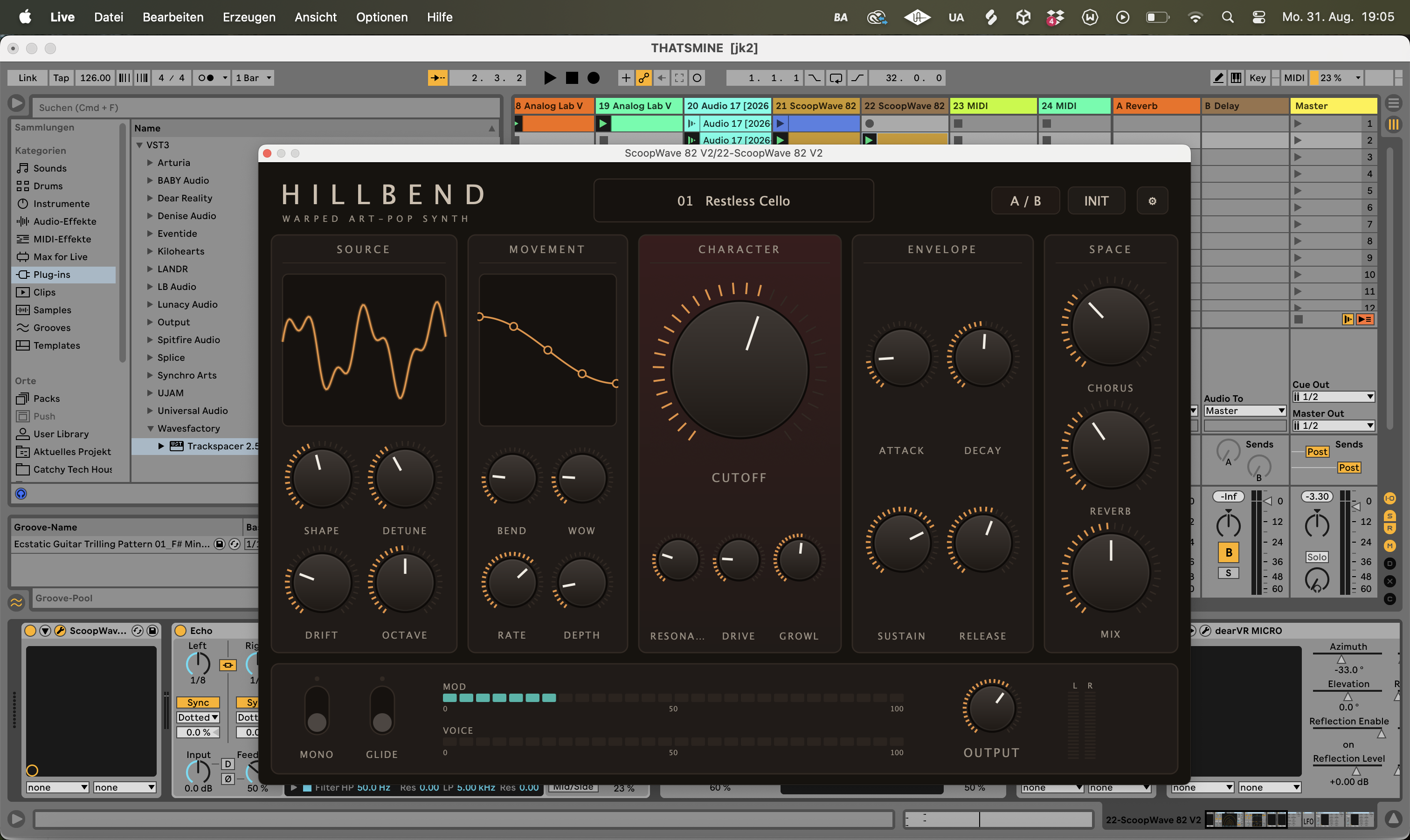Enable Key map mode

tap(1257, 78)
